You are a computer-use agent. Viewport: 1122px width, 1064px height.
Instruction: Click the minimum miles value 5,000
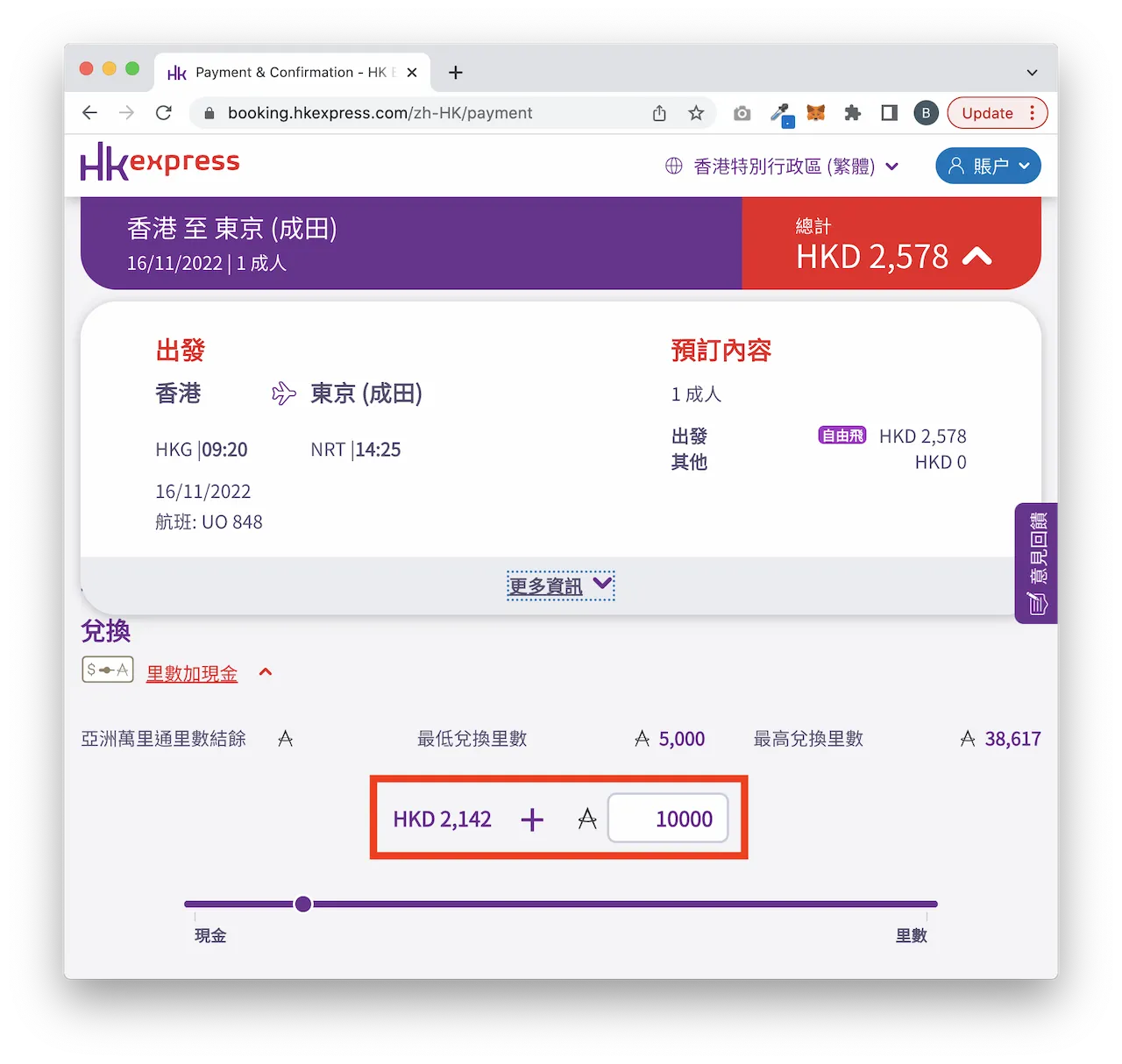pyautogui.click(x=681, y=739)
